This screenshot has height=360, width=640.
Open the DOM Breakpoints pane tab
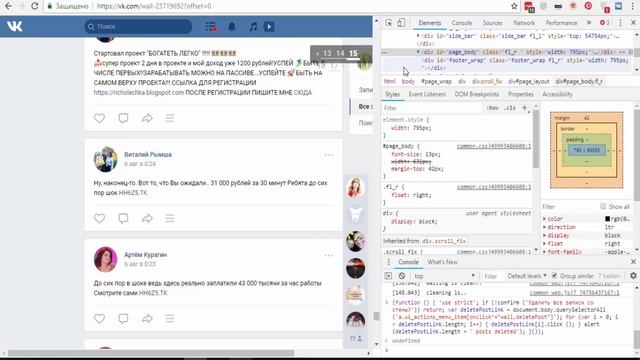point(477,94)
